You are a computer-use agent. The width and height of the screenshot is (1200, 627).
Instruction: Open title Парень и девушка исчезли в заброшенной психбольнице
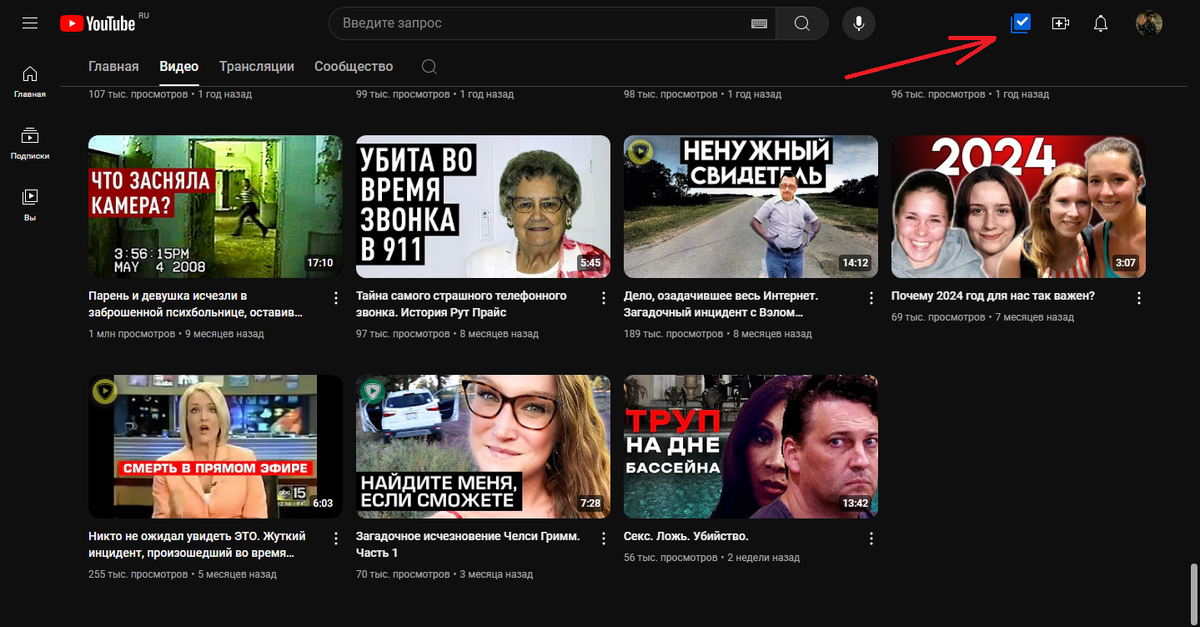point(196,304)
